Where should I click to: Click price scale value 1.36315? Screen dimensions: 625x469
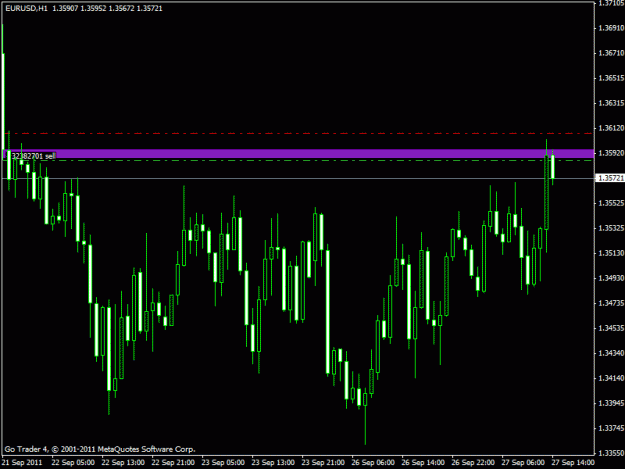(x=611, y=103)
